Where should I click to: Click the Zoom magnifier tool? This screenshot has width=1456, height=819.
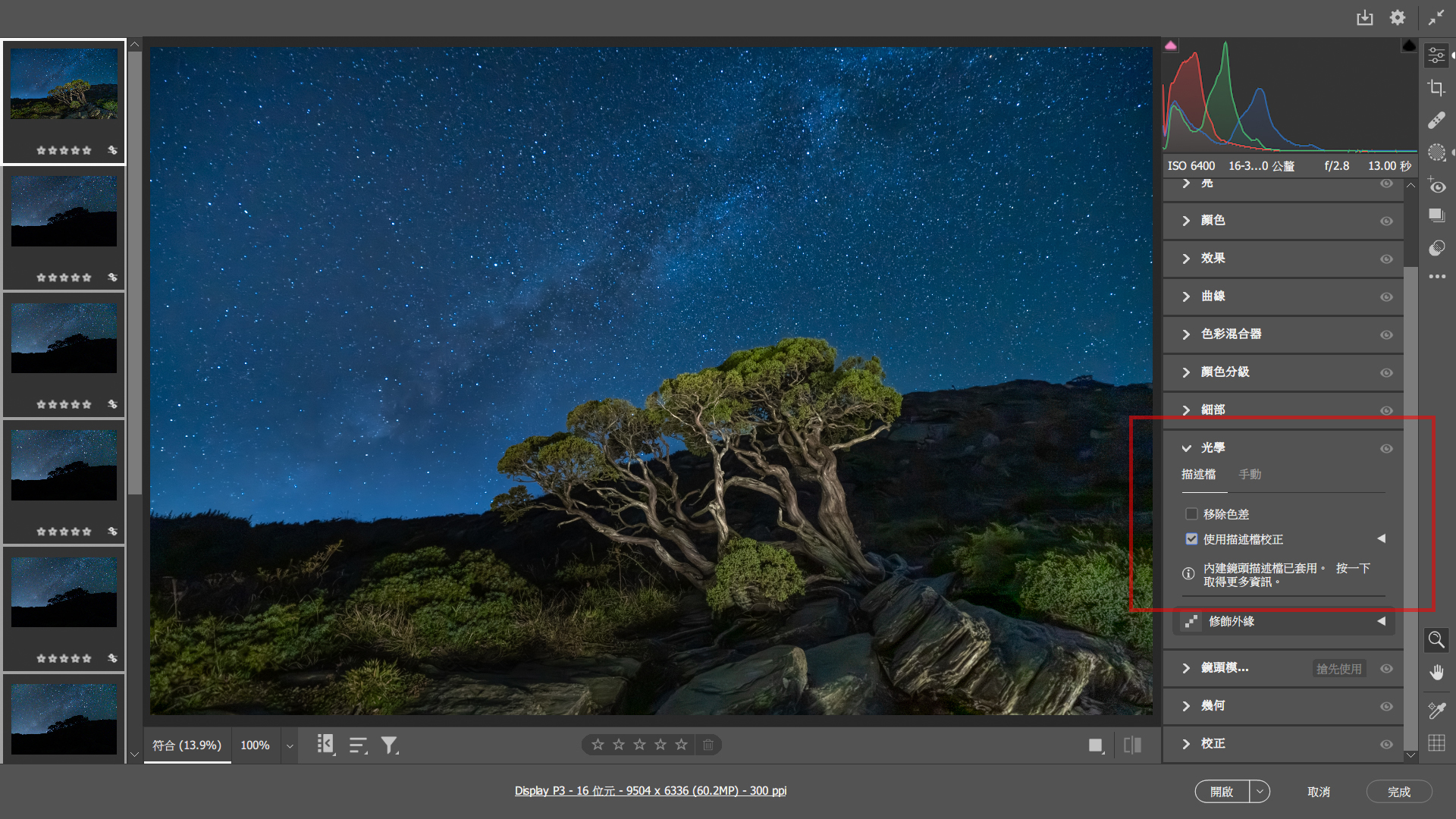click(x=1436, y=640)
